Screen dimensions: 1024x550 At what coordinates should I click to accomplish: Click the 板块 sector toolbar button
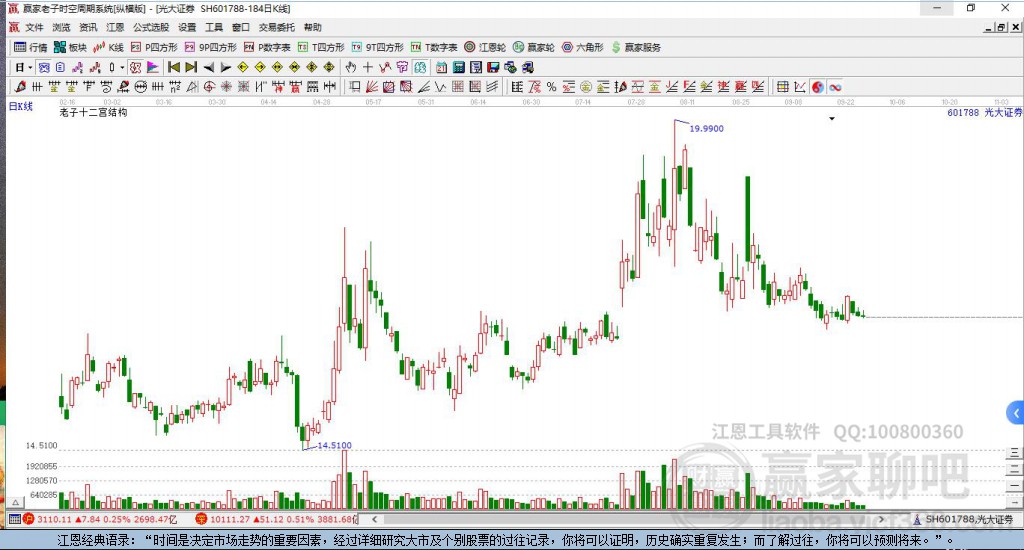click(x=71, y=47)
